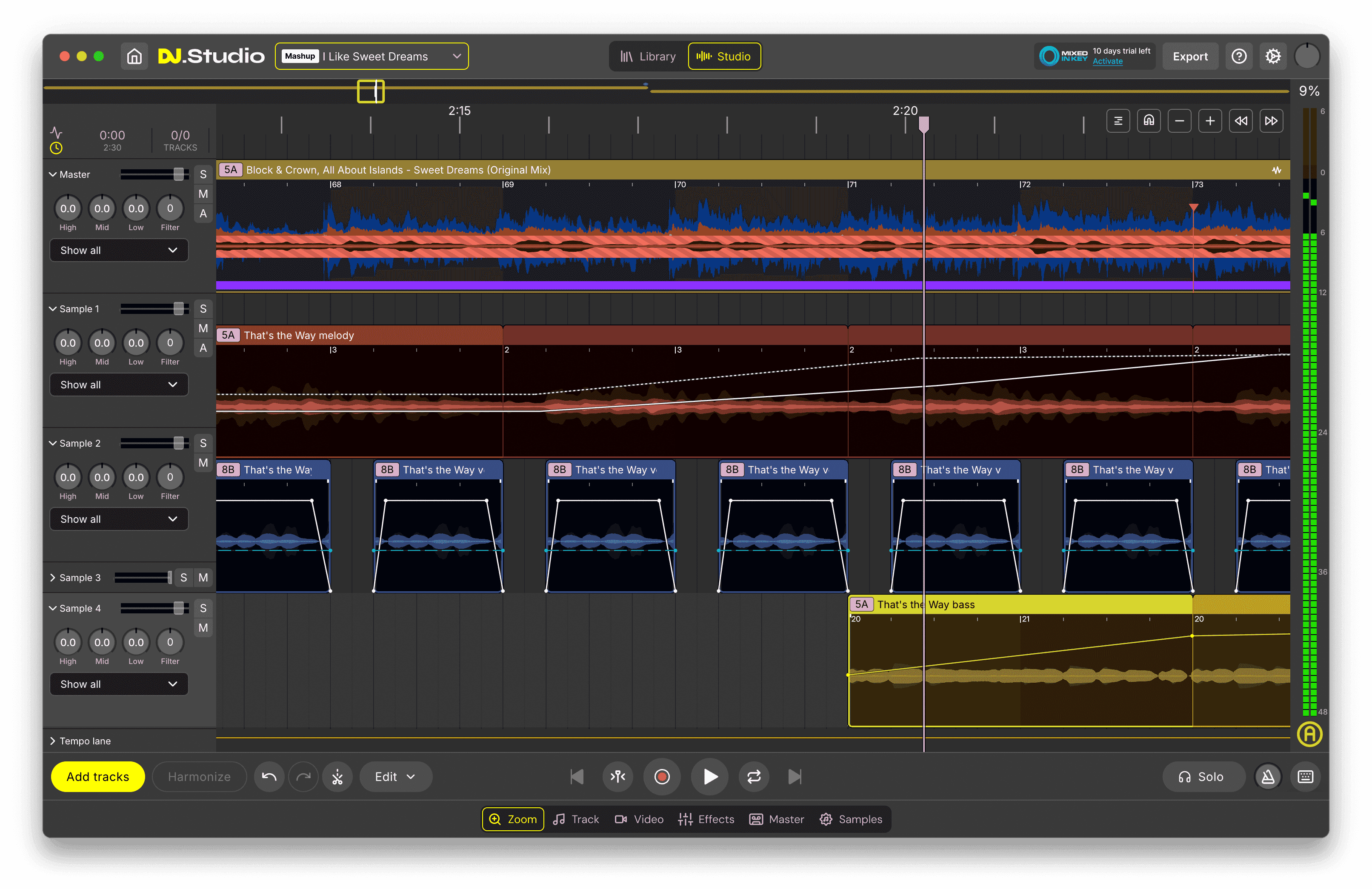Toggle automation A on Master channel

click(203, 214)
